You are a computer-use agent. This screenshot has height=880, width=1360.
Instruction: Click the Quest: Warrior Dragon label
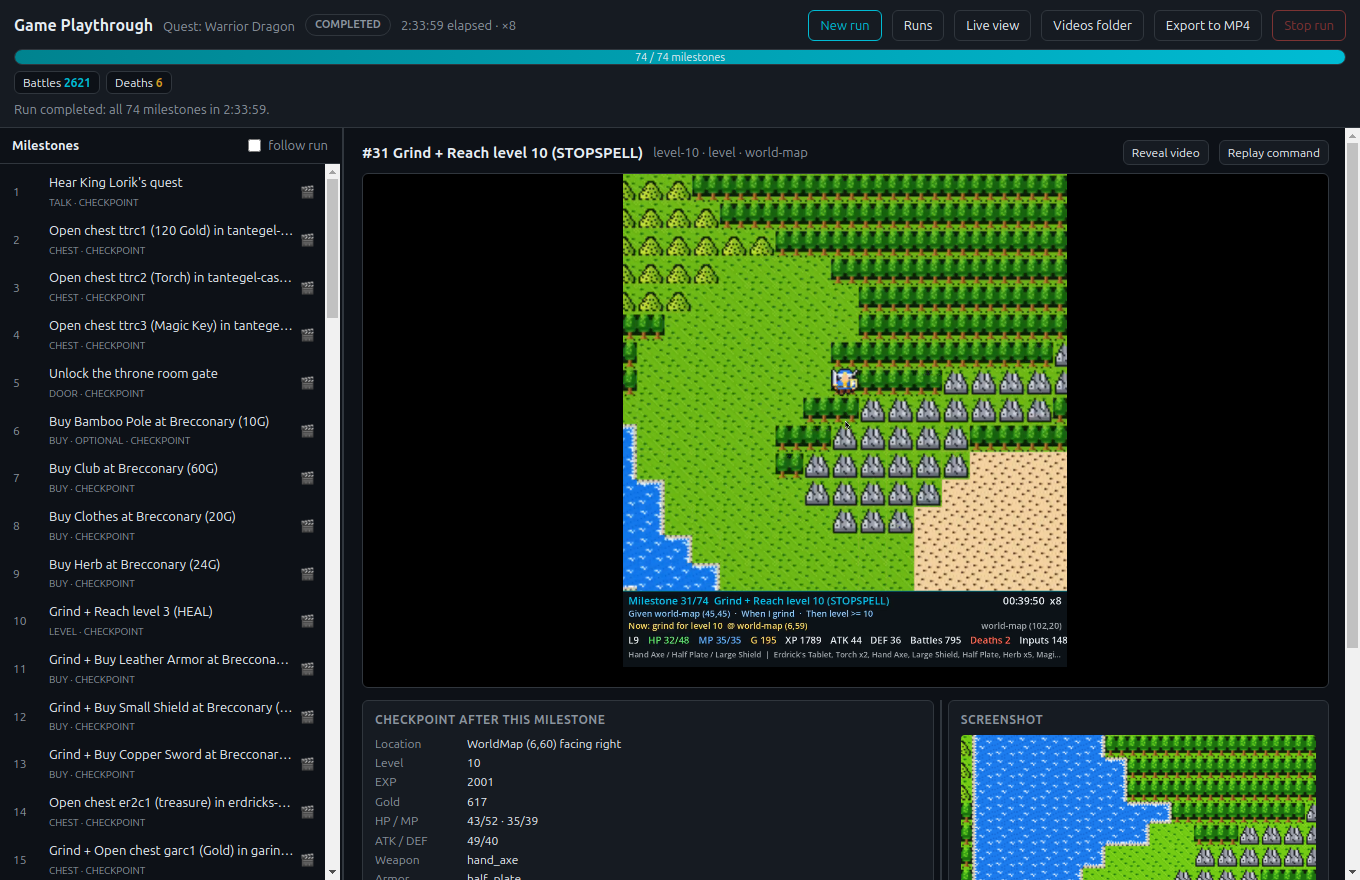(x=229, y=26)
